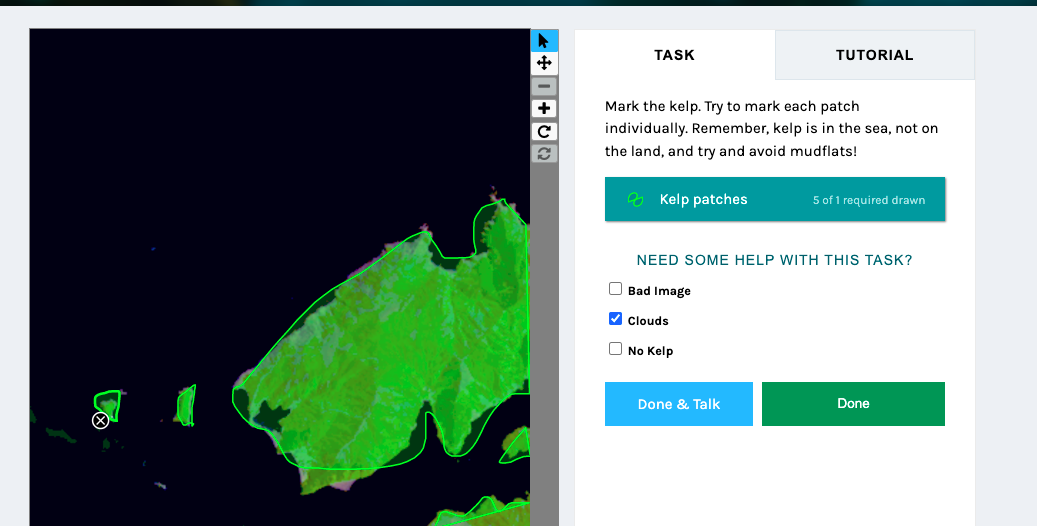Open the TUTORIAL tab
Viewport: 1037px width, 526px height.
(874, 55)
